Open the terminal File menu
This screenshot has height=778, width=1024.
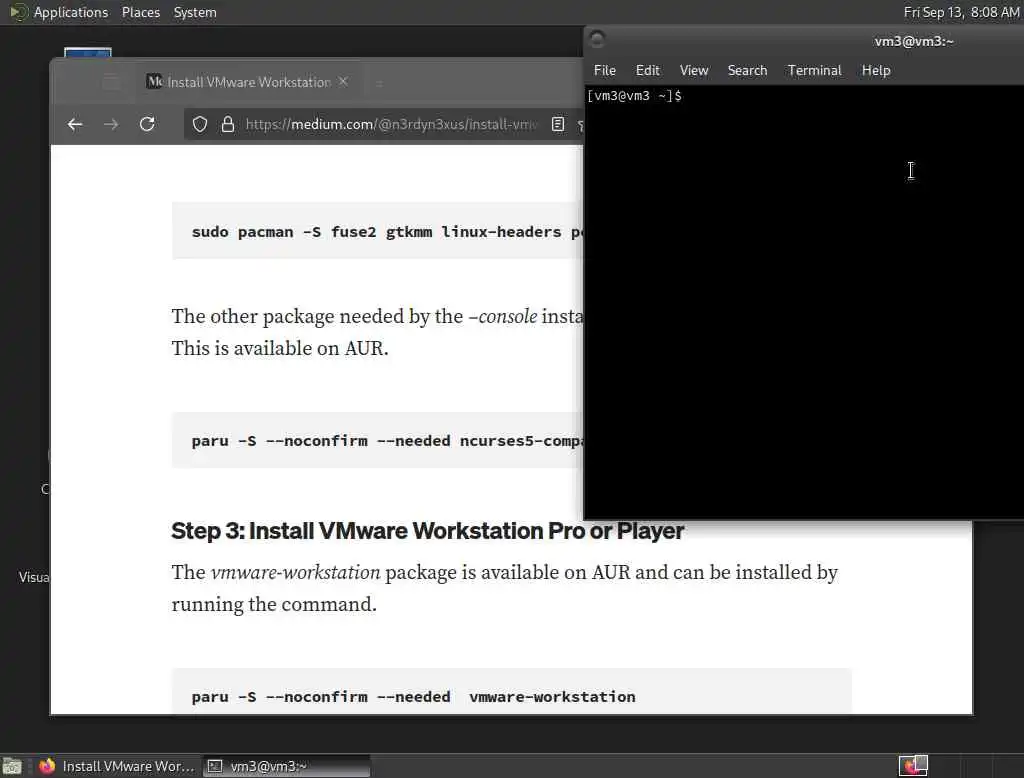coord(605,71)
